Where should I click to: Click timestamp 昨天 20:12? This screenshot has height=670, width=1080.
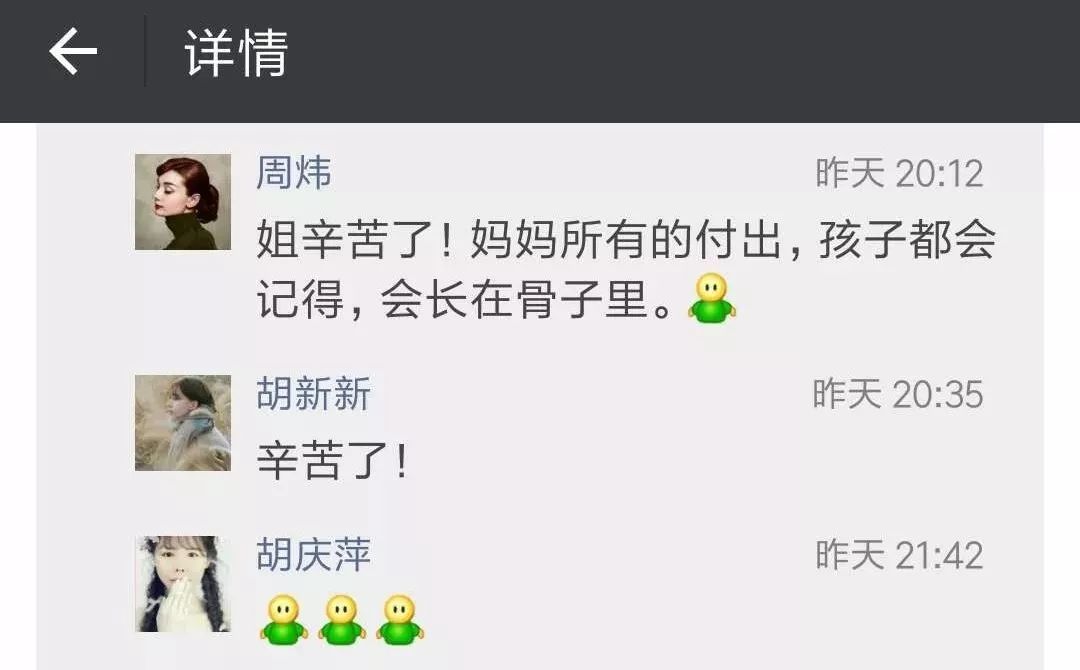[x=899, y=173]
